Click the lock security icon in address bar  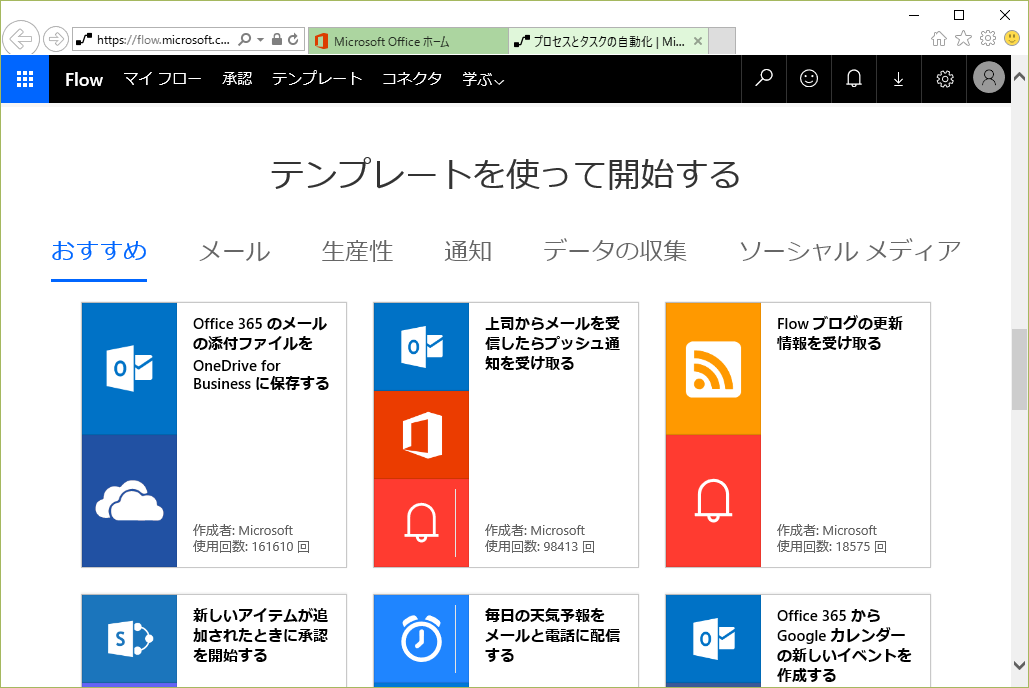277,39
